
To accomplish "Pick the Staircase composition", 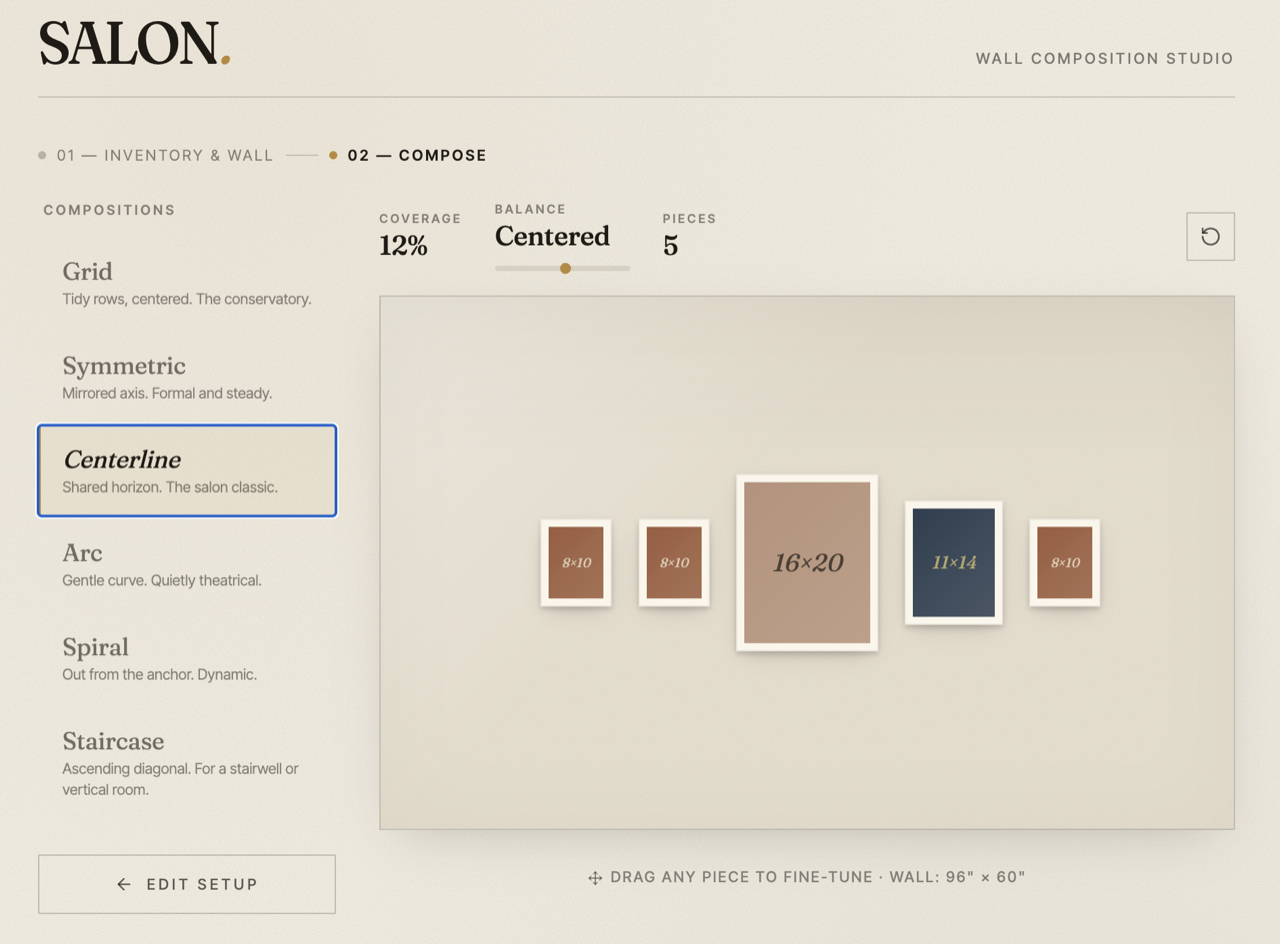I will (187, 763).
